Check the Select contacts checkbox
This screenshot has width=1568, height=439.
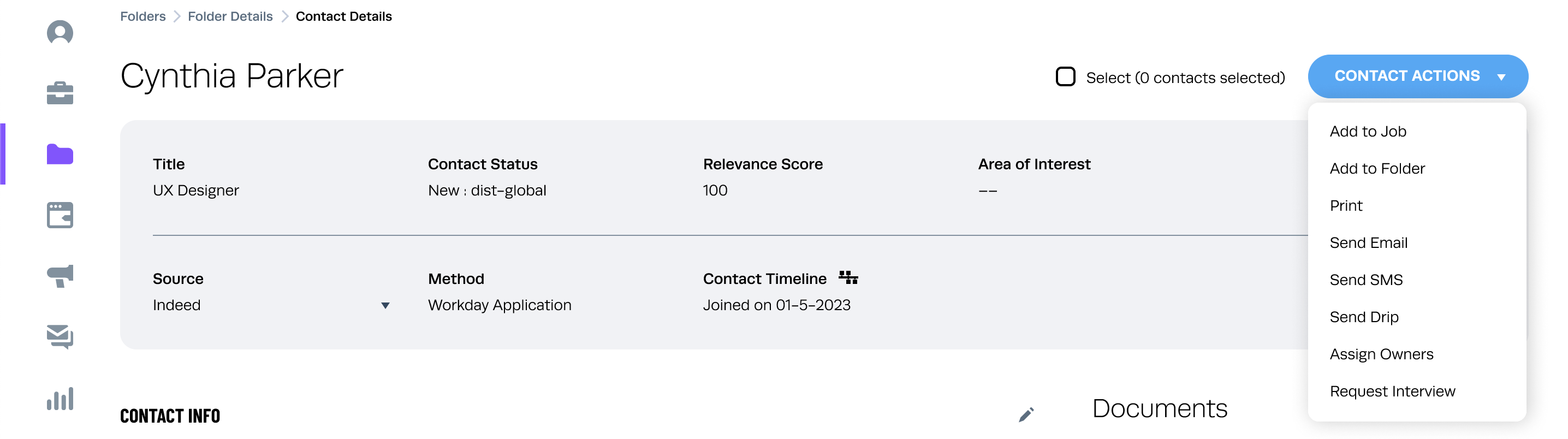1065,77
